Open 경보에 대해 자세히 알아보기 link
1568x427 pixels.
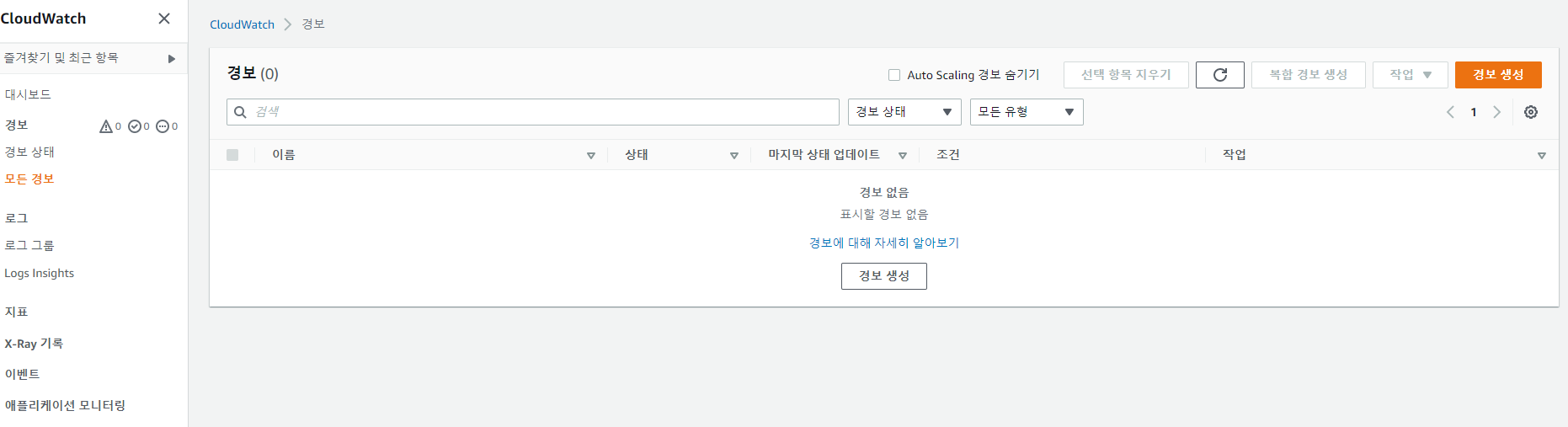click(x=884, y=243)
